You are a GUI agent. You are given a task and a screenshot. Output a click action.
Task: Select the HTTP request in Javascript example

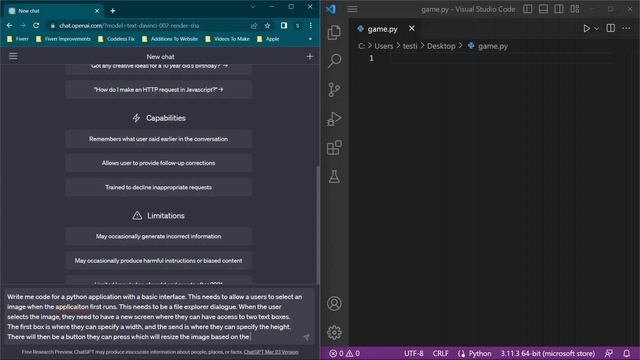click(159, 89)
